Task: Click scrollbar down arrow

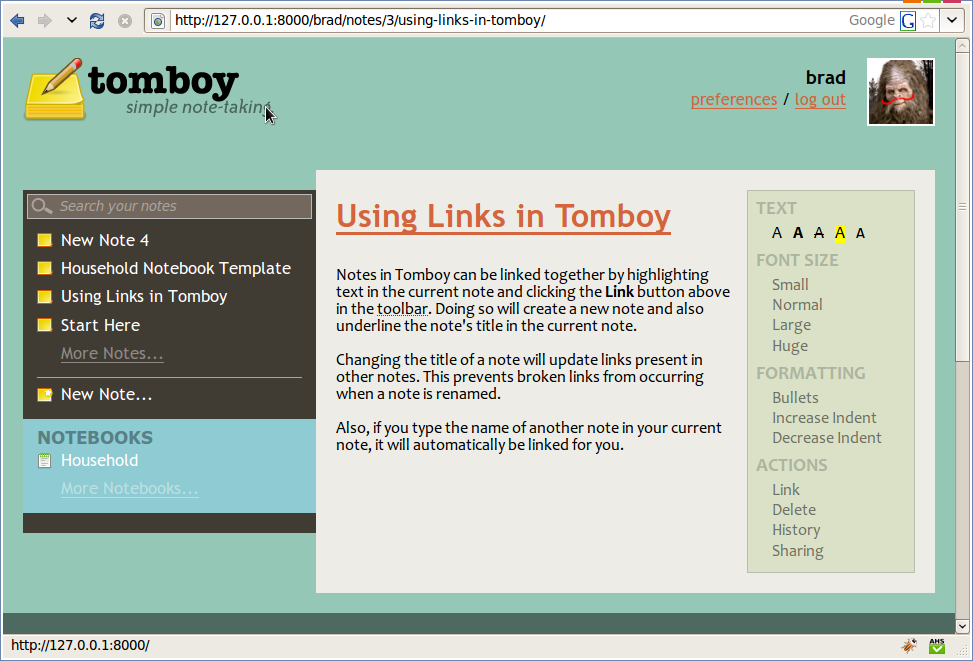Action: pyautogui.click(x=962, y=626)
